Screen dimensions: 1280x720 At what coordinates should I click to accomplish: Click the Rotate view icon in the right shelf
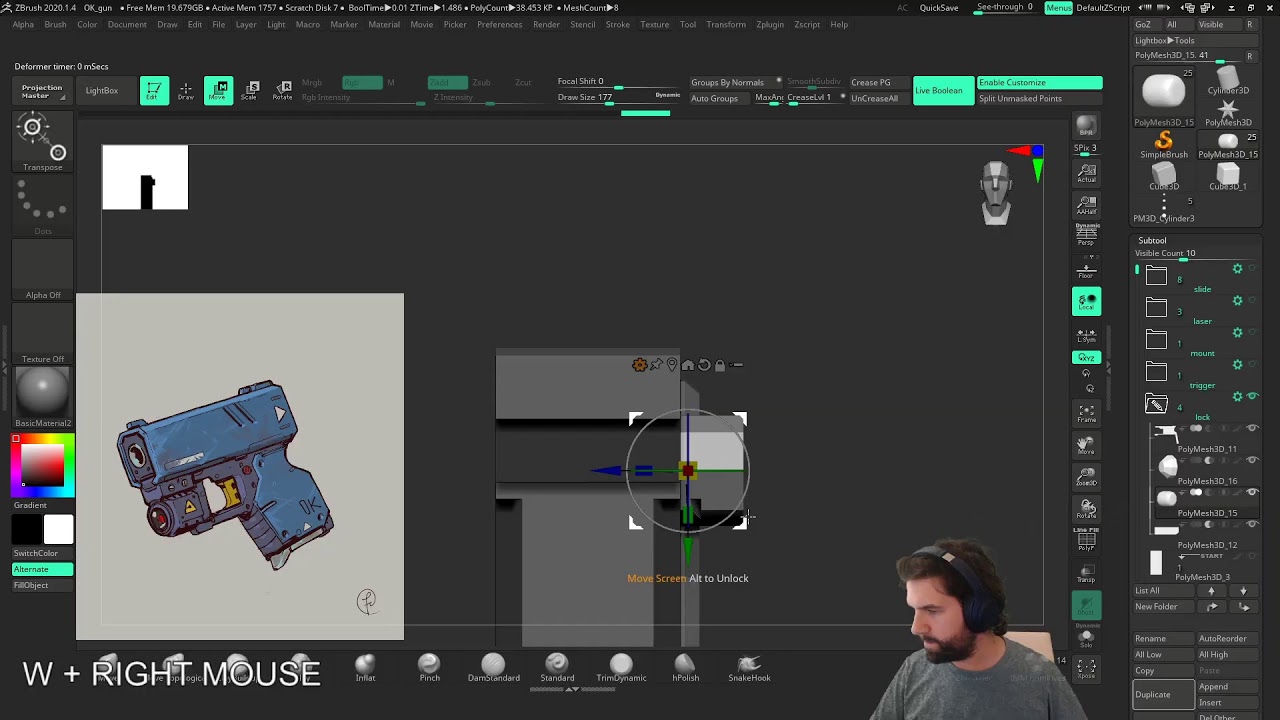(x=1086, y=509)
